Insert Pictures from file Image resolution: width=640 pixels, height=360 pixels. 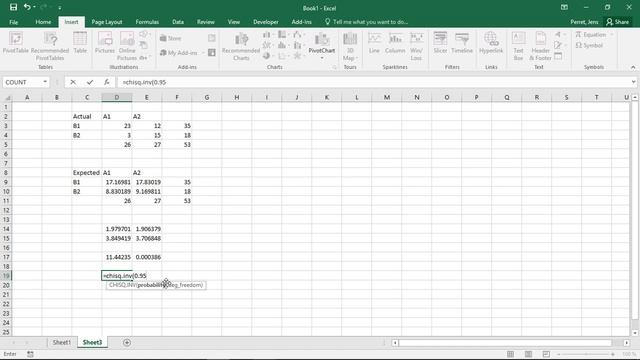pos(105,43)
